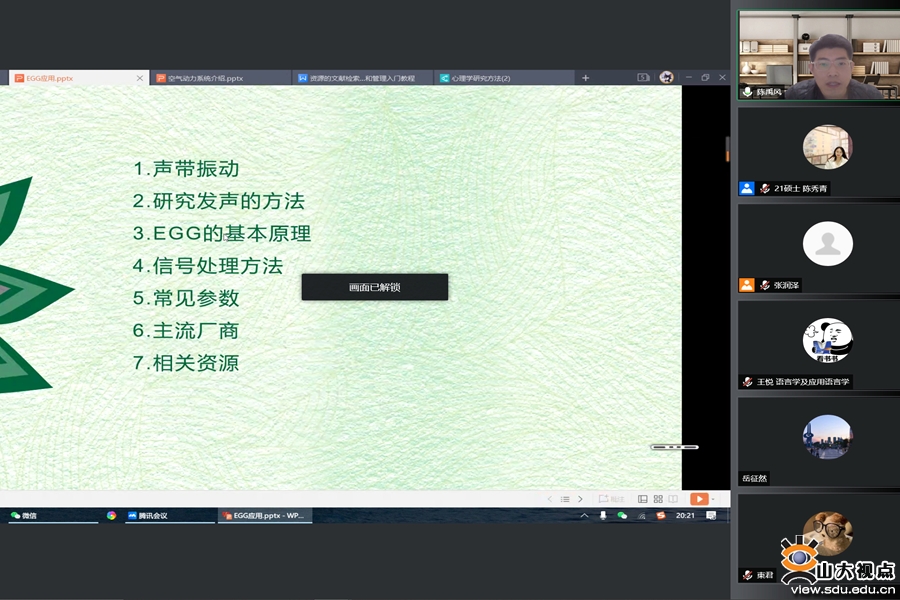Switch to reading view icon
Screen dimensions: 900x600
(673, 499)
